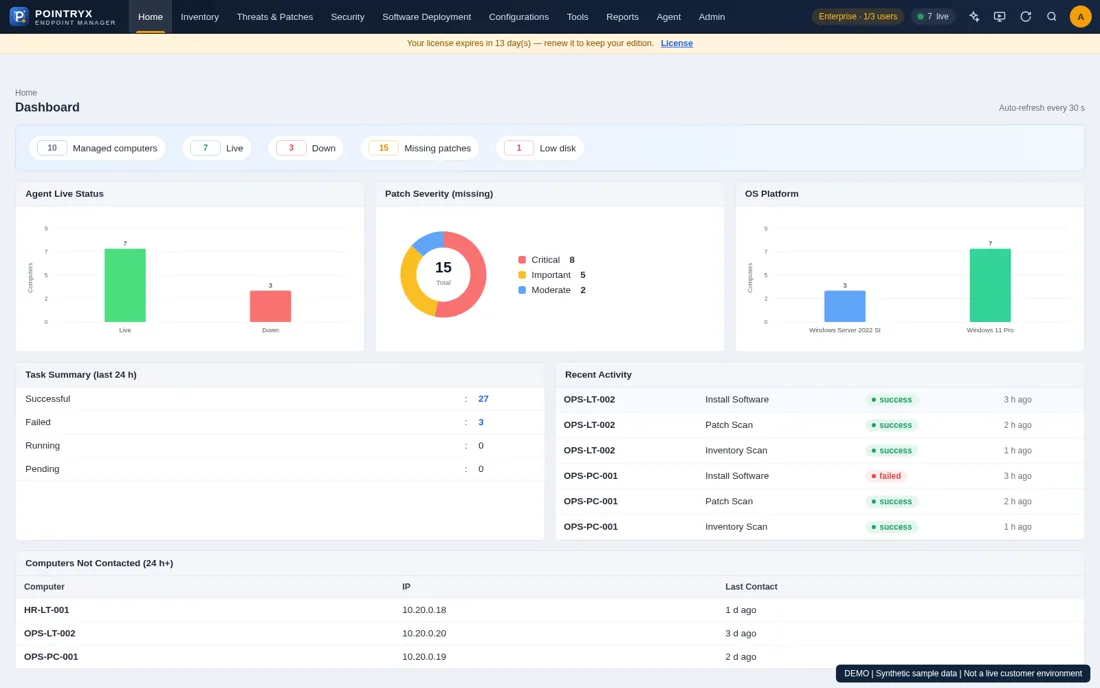Open the Threats & Patches menu
This screenshot has height=688, width=1100.
point(275,17)
